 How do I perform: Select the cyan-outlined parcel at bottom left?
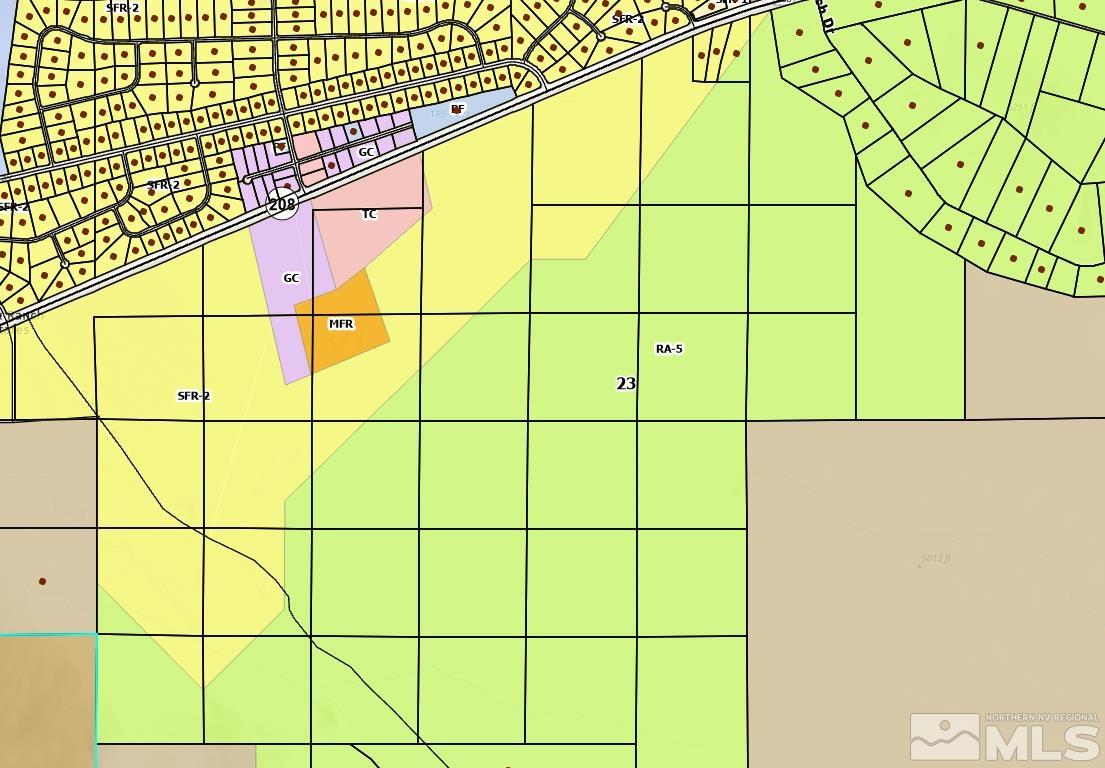(x=47, y=700)
